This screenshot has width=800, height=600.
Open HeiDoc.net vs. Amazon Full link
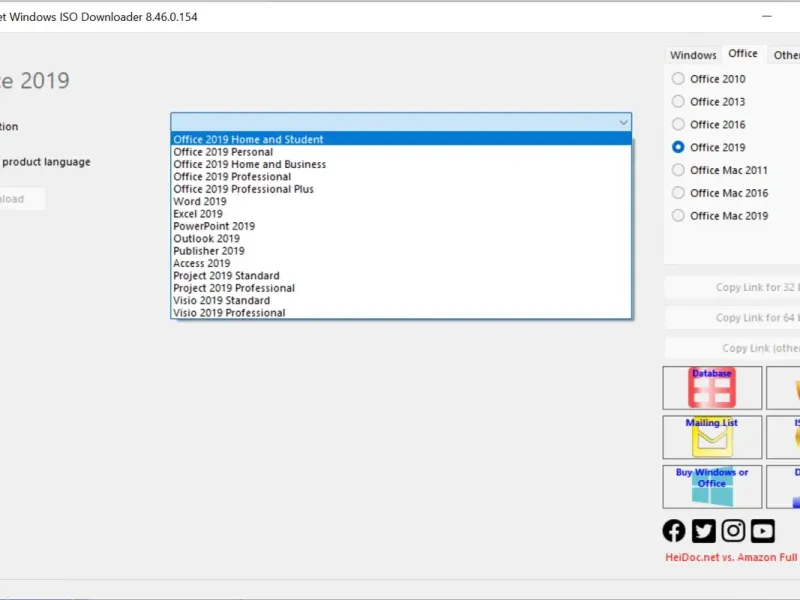click(x=732, y=557)
